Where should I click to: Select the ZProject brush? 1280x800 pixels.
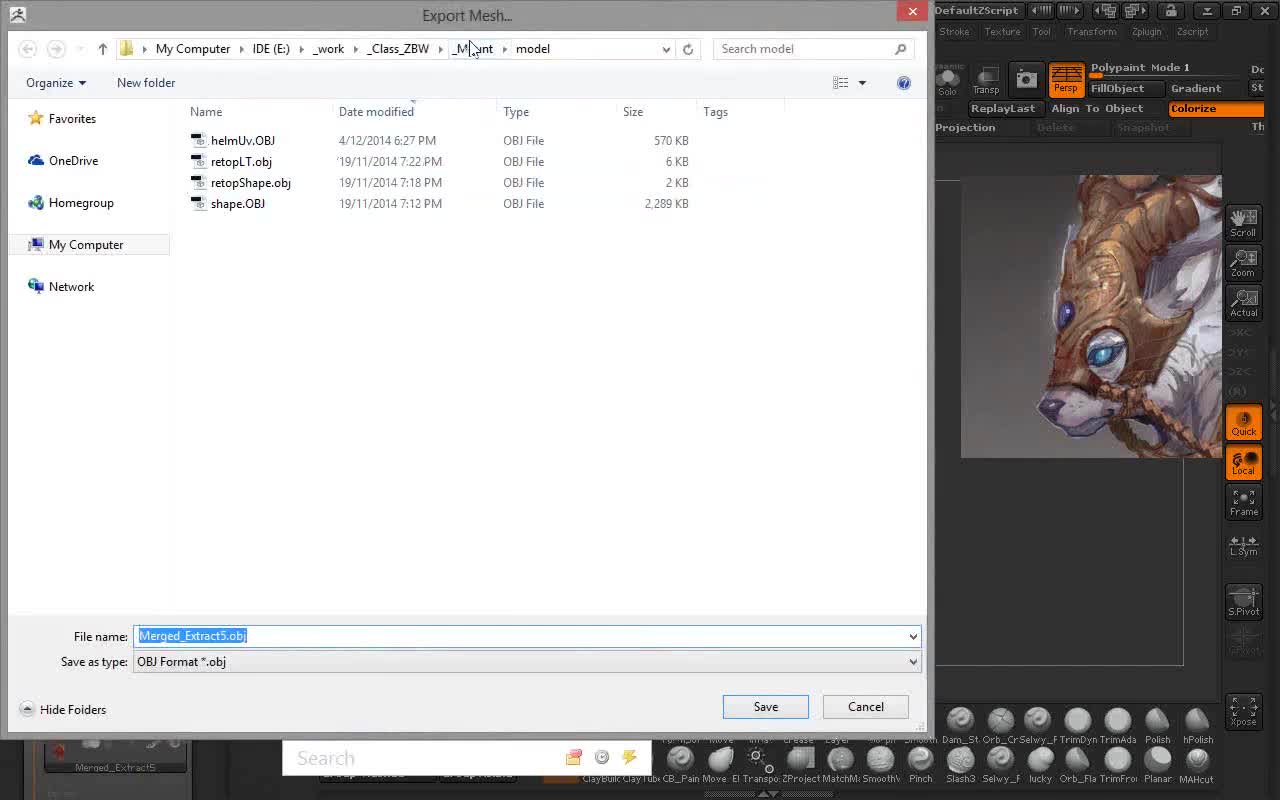click(x=800, y=766)
